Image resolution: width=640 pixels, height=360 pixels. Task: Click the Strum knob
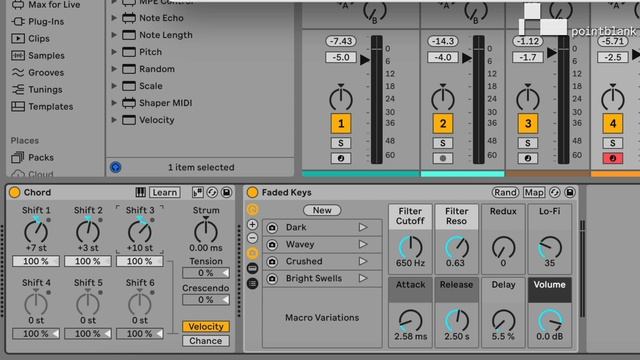(206, 231)
